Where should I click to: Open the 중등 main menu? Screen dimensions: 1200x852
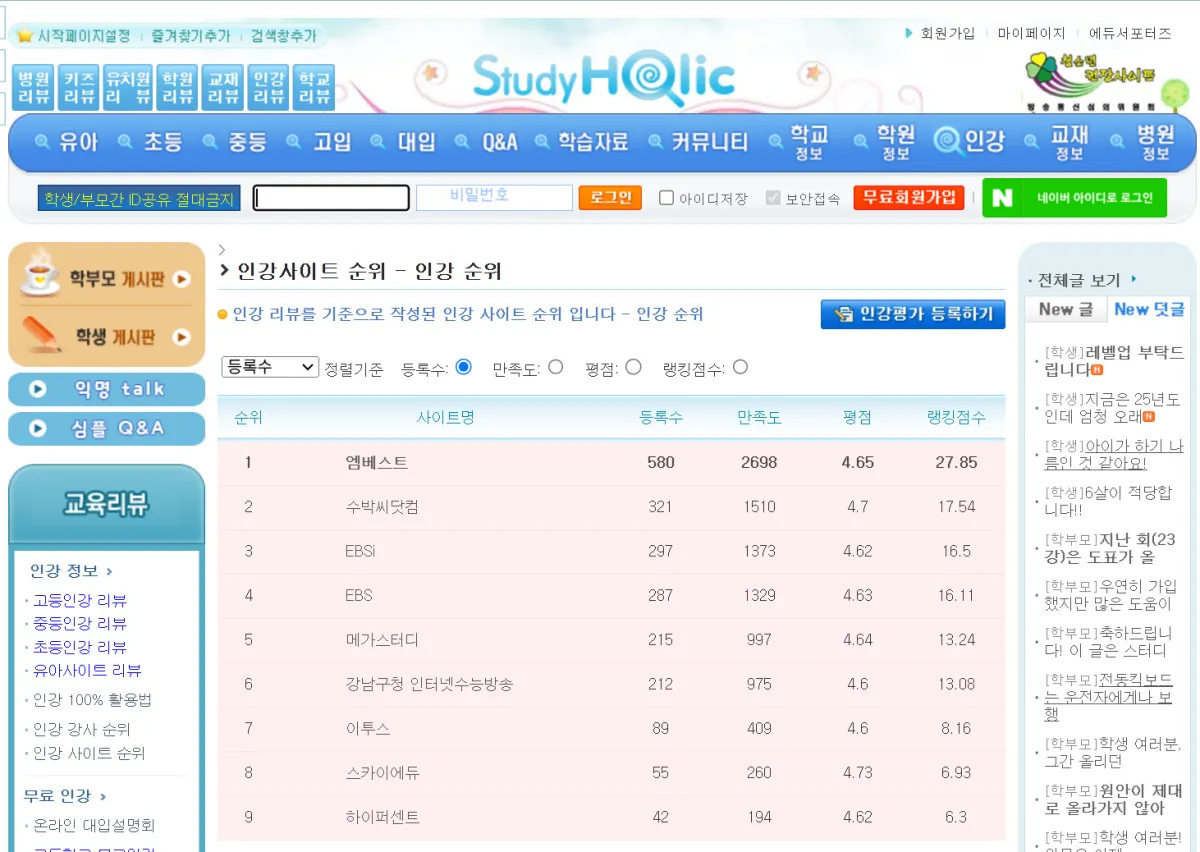(x=247, y=142)
